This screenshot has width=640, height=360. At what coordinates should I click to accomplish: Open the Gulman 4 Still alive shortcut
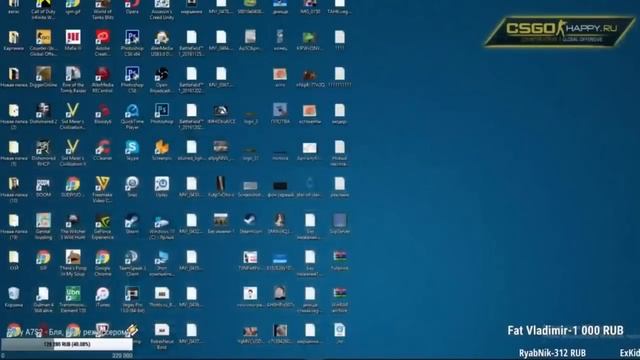[43, 299]
